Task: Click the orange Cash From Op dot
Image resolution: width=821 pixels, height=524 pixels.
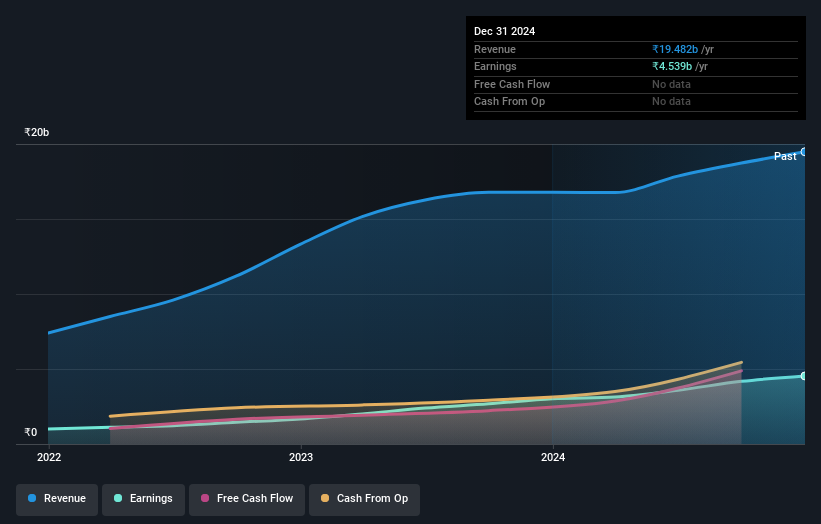Action: [325, 498]
